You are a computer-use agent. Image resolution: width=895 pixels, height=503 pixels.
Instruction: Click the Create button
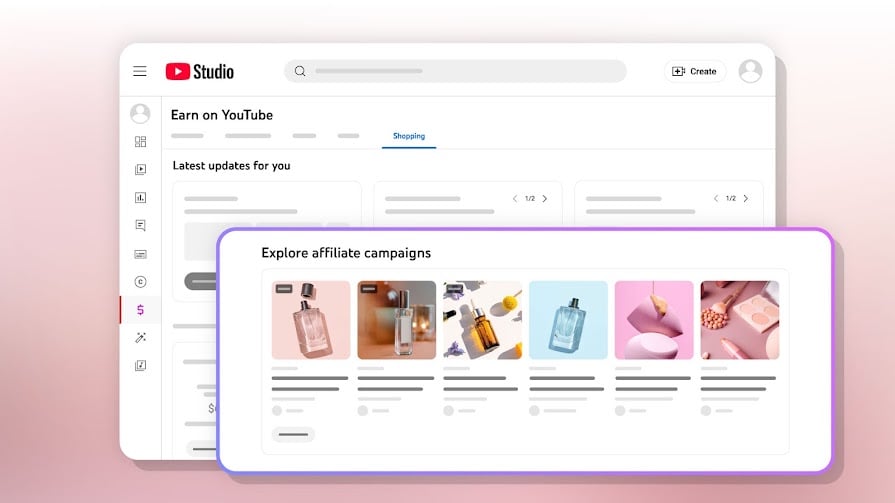pyautogui.click(x=694, y=71)
